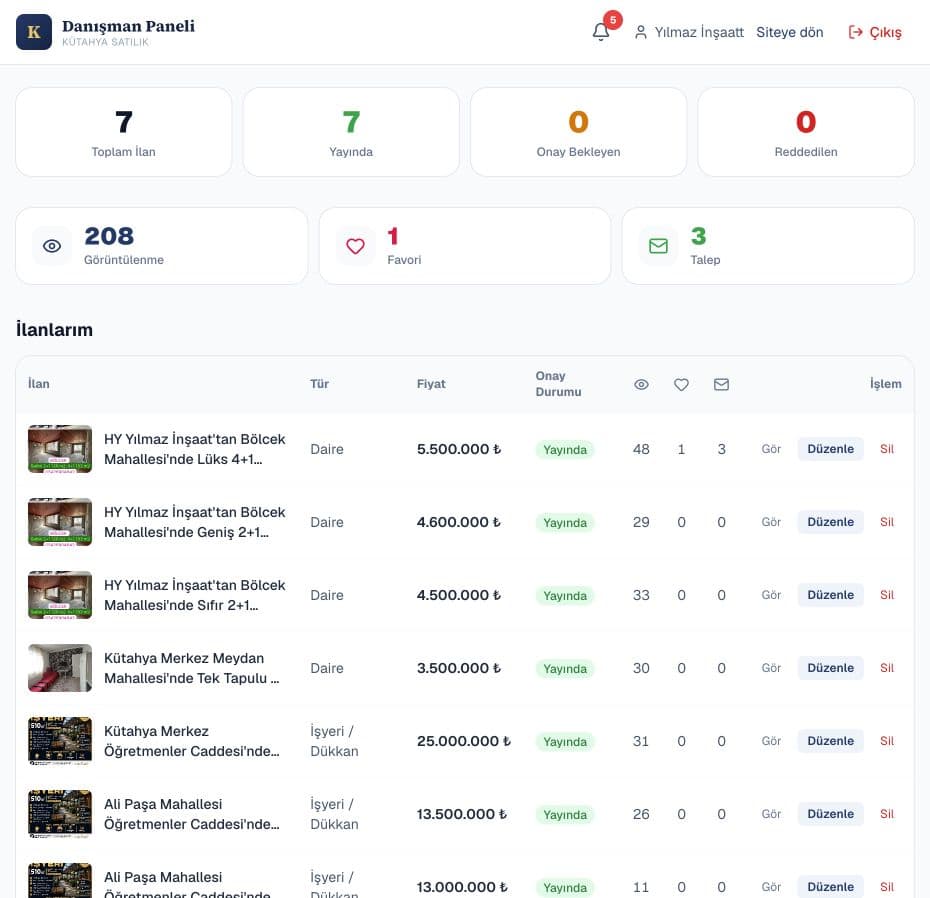The height and width of the screenshot is (898, 930).
Task: View the Lüks 4+1 listing with Gör
Action: (x=771, y=449)
